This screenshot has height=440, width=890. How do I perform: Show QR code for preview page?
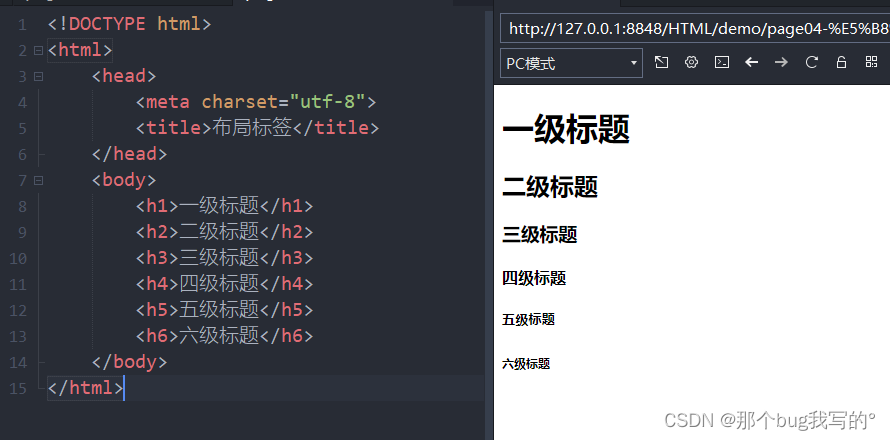click(872, 62)
